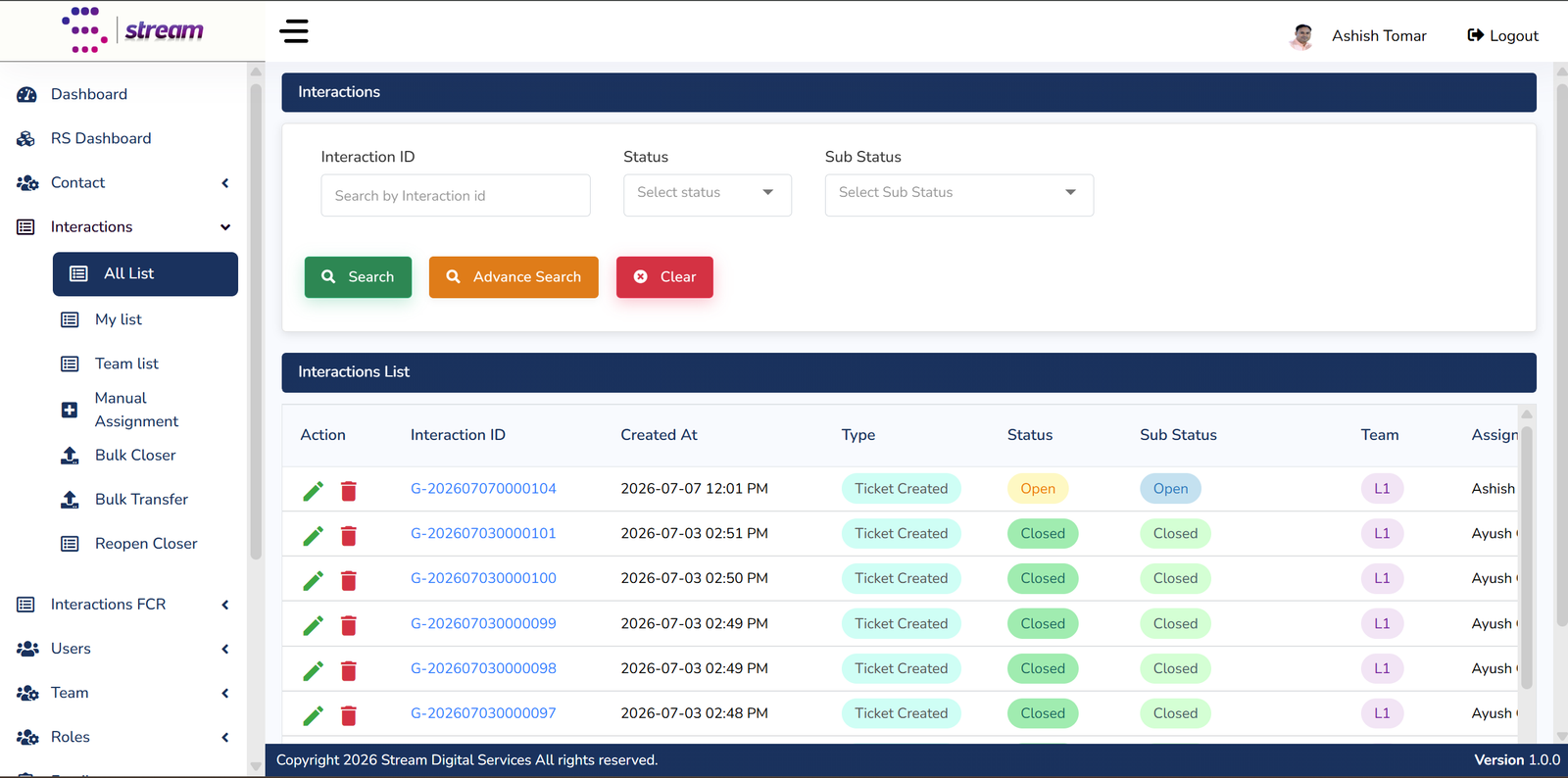Open the Select status dropdown
Viewport: 1568px width, 778px height.
pyautogui.click(x=708, y=193)
